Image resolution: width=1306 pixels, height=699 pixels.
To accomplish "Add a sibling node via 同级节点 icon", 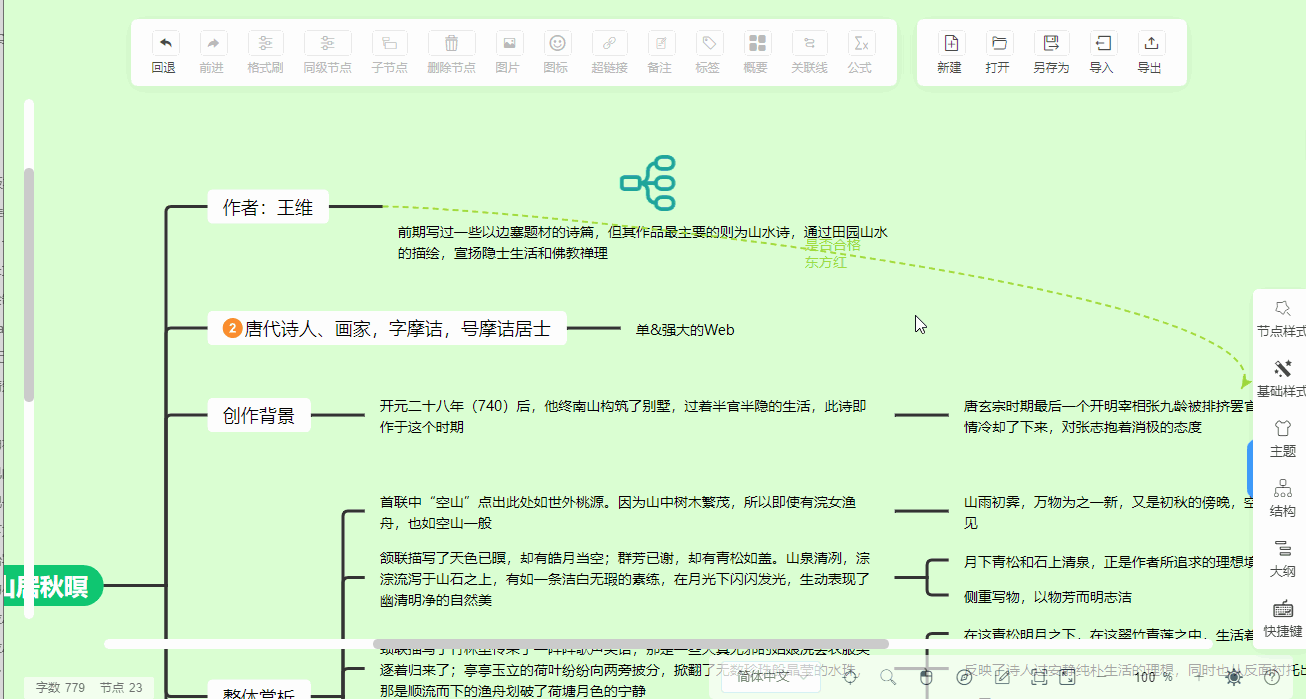I will pyautogui.click(x=327, y=52).
